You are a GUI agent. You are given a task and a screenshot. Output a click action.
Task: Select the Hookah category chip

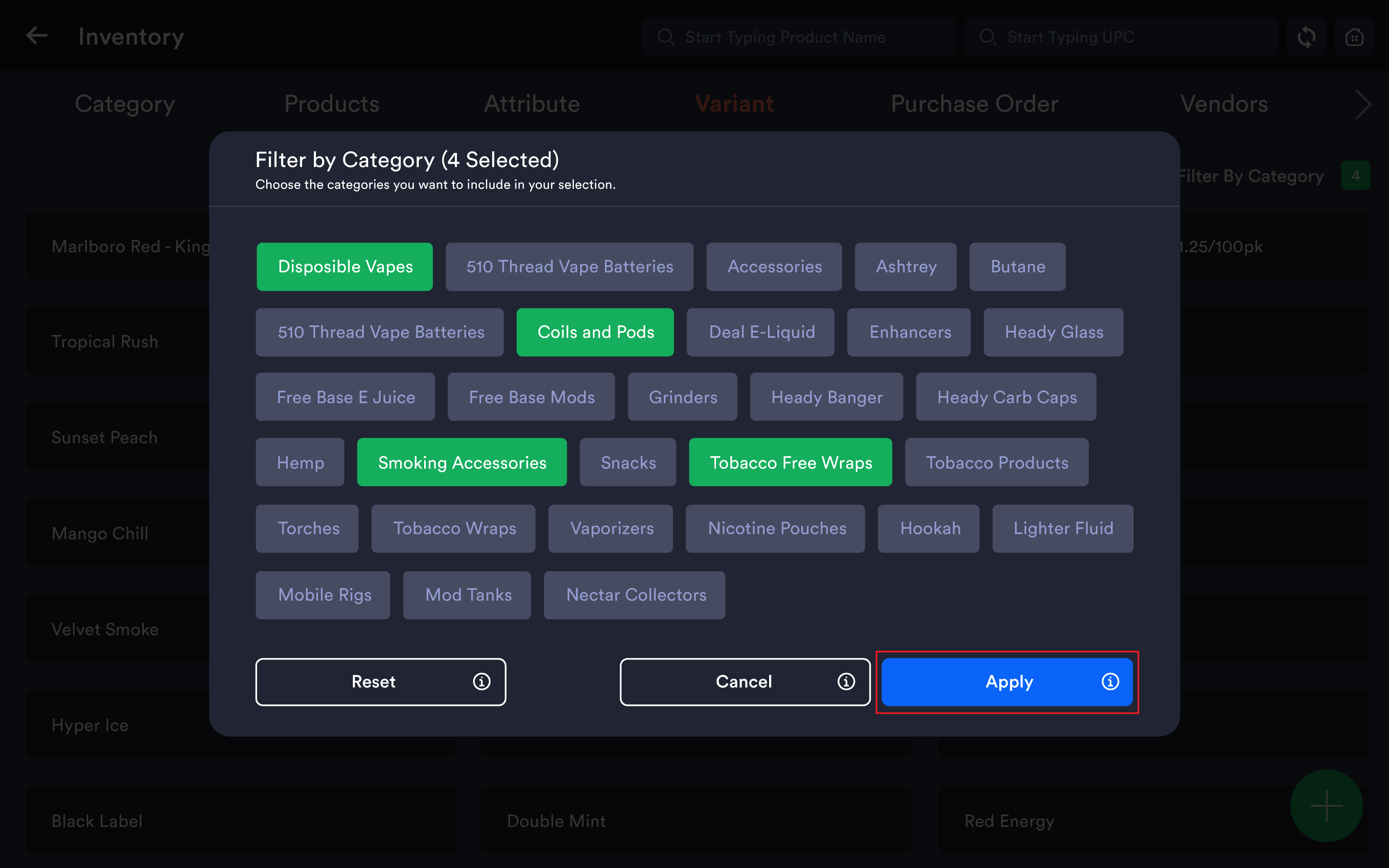pos(928,529)
